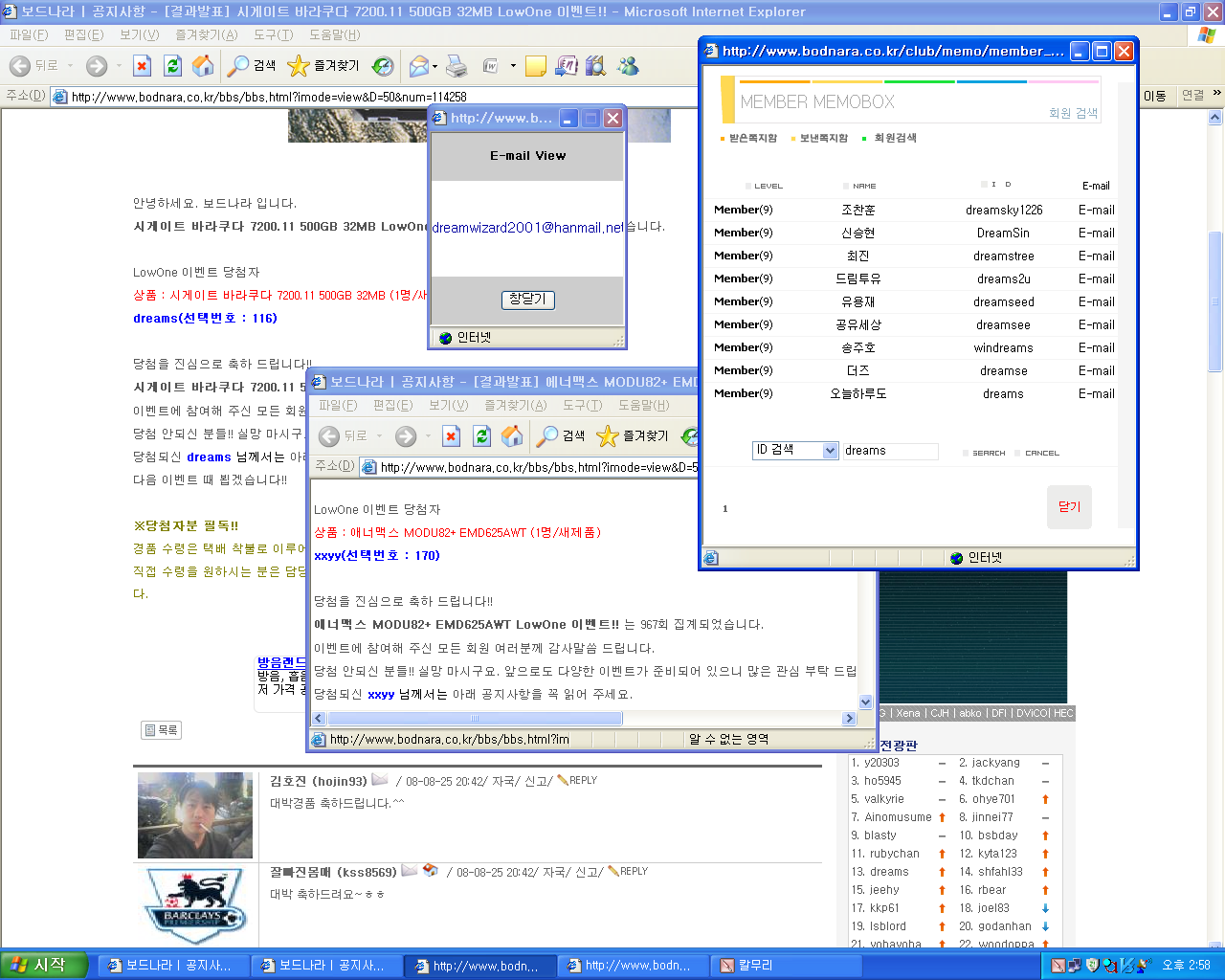Open Back dropdown arrow in second browser window
This screenshot has width=1225, height=980.
379,436
